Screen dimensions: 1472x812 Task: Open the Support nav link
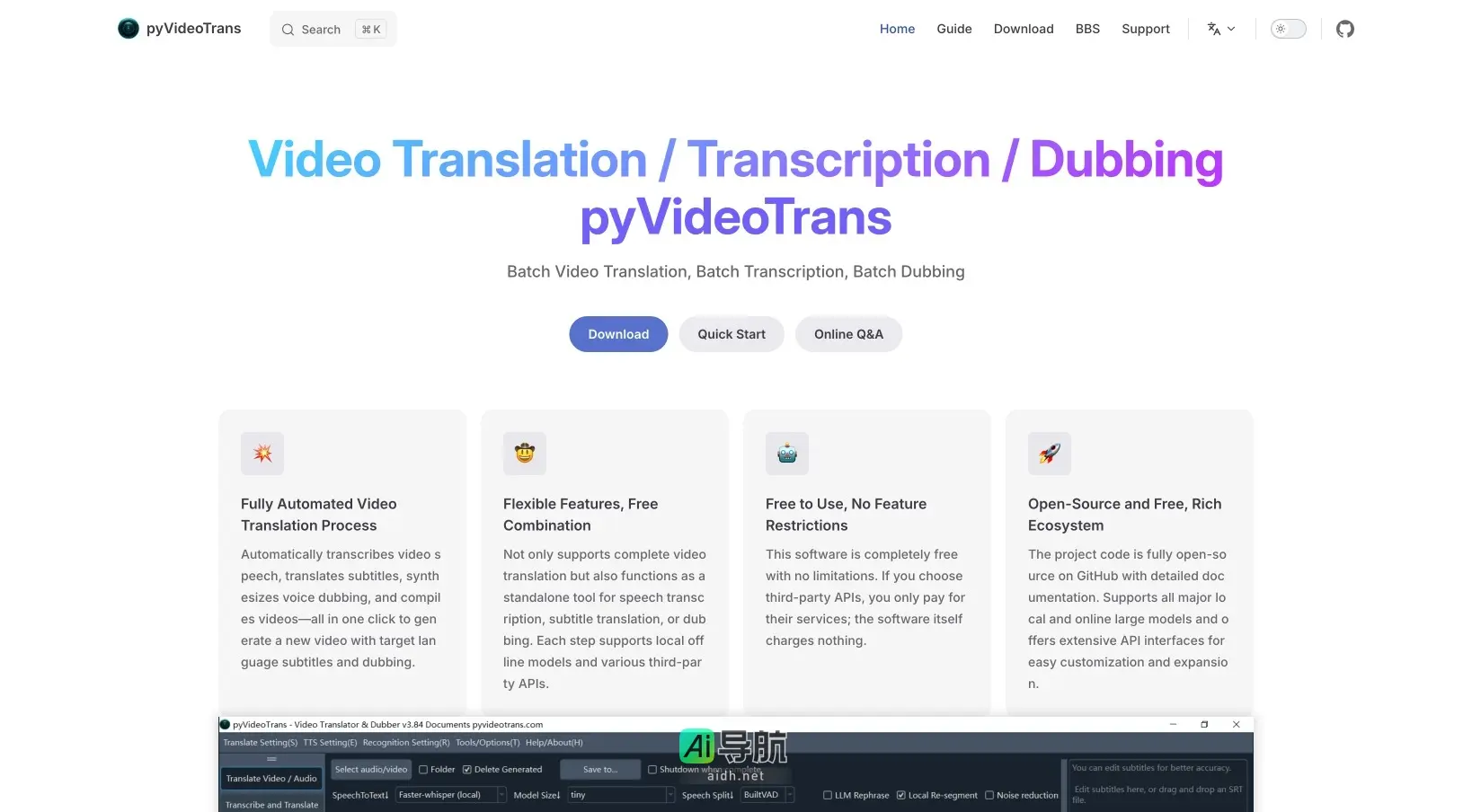pos(1146,29)
